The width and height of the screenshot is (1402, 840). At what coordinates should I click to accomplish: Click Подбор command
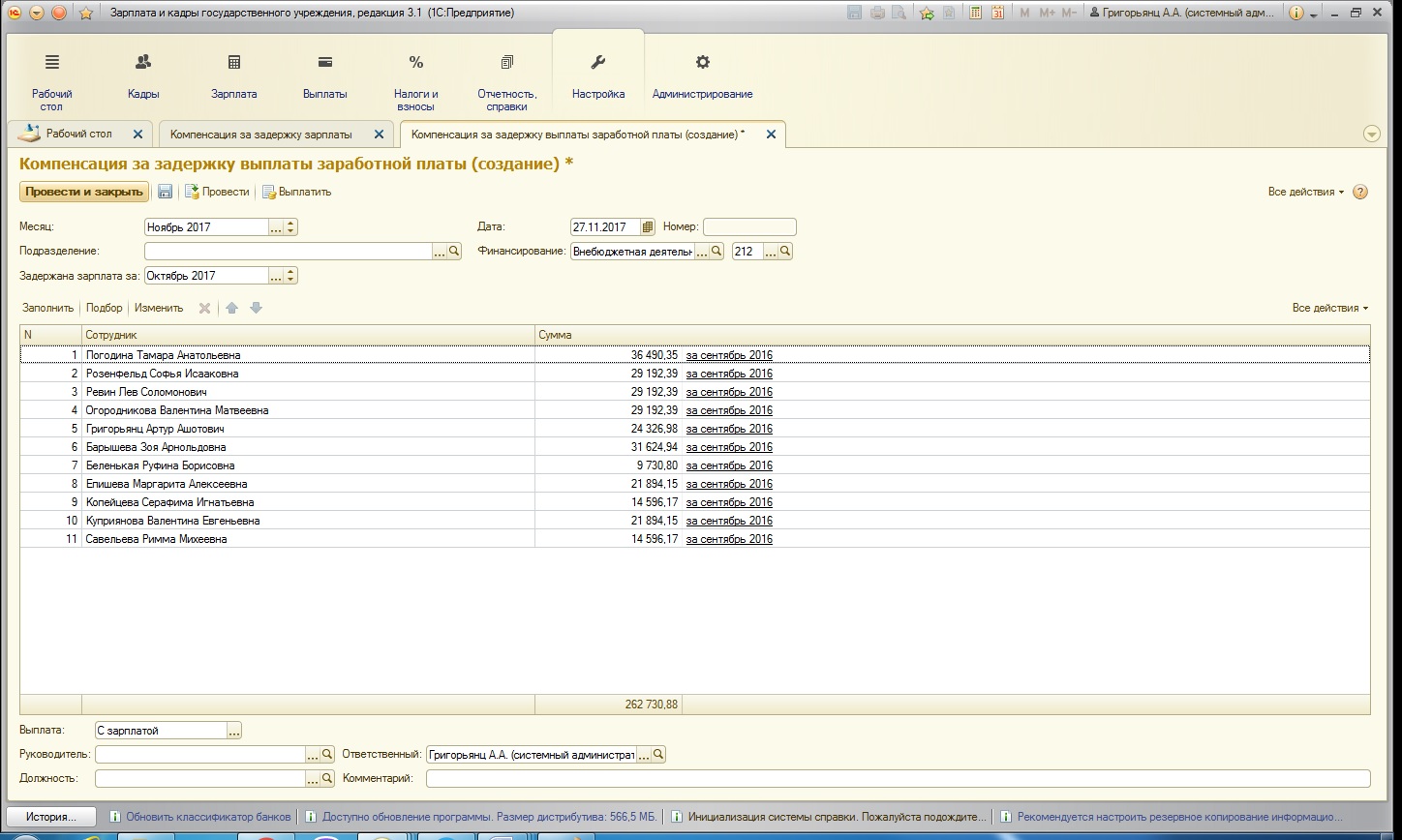coord(105,308)
